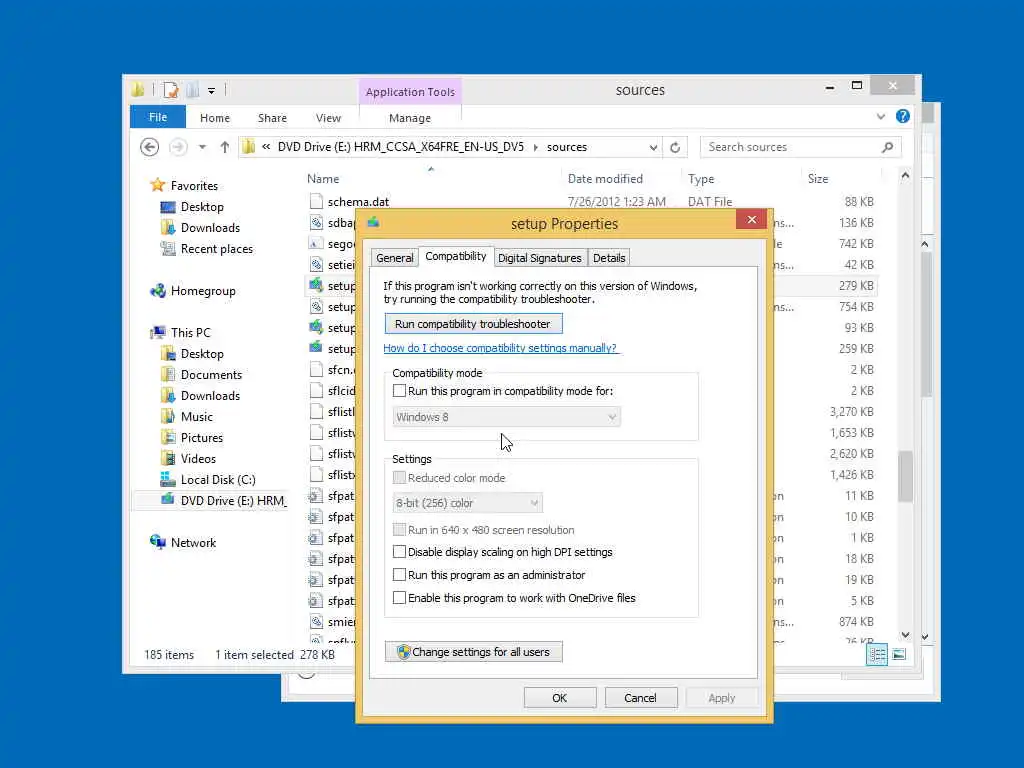Click the file list scrollbar thumb
The height and width of the screenshot is (768, 1024).
coord(905,476)
